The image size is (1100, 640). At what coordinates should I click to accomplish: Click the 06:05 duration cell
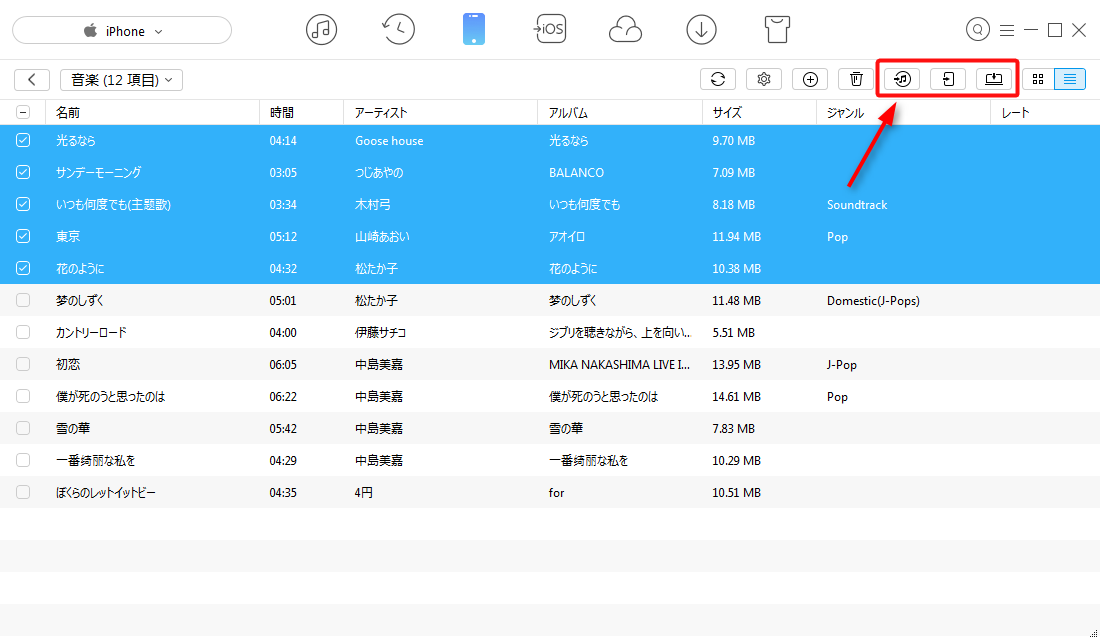coord(283,364)
